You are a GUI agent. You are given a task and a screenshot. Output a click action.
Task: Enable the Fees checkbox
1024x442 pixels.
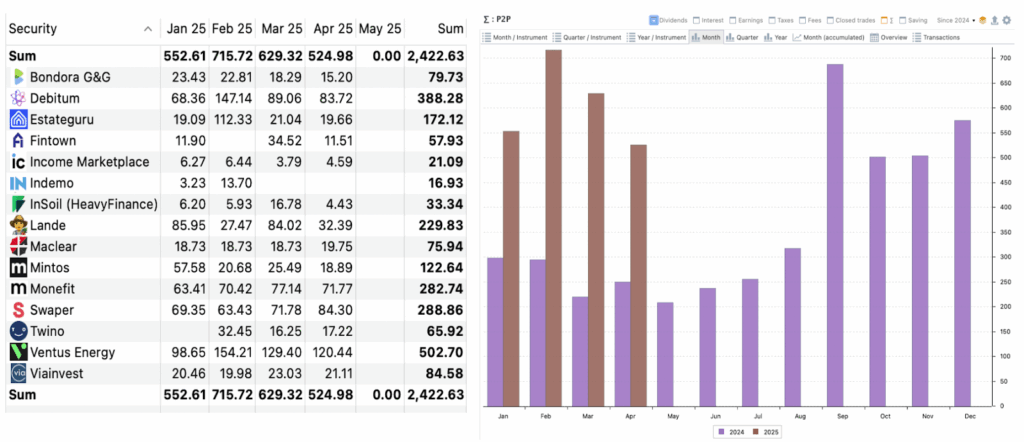803,20
